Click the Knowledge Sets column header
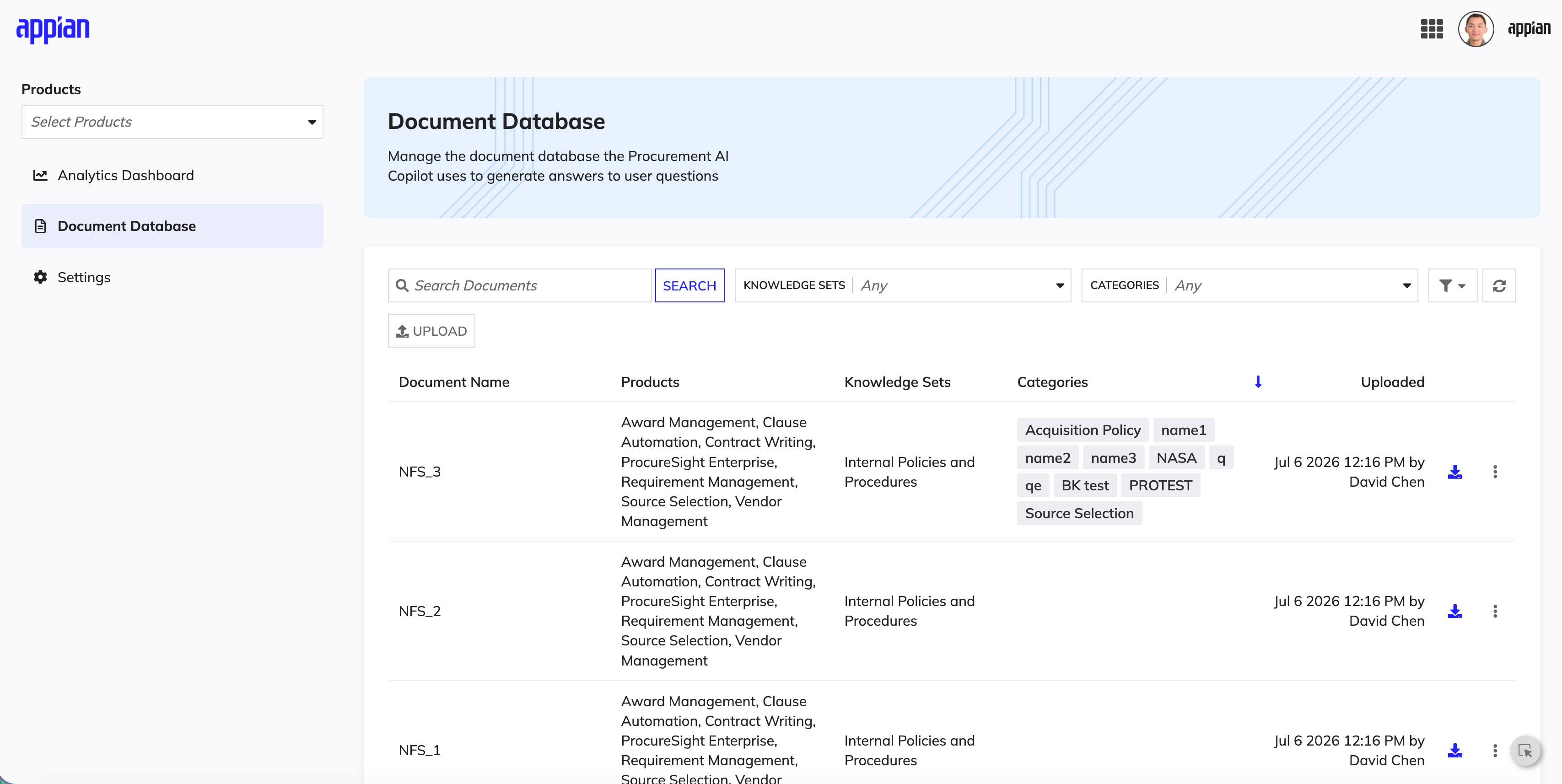The width and height of the screenshot is (1562, 784). [x=897, y=382]
